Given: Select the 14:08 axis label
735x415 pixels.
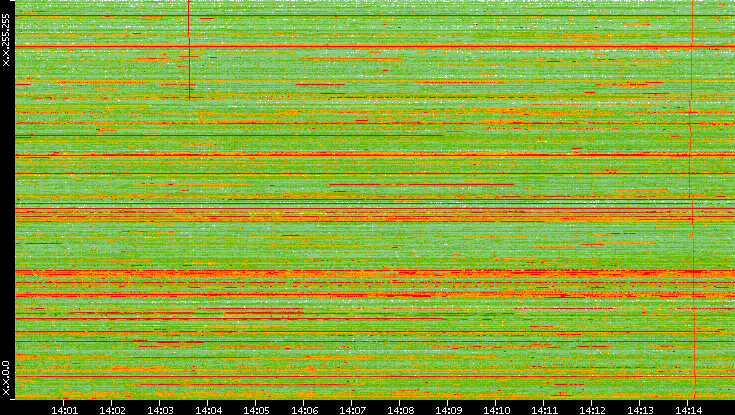Looking at the screenshot, I should [400, 410].
